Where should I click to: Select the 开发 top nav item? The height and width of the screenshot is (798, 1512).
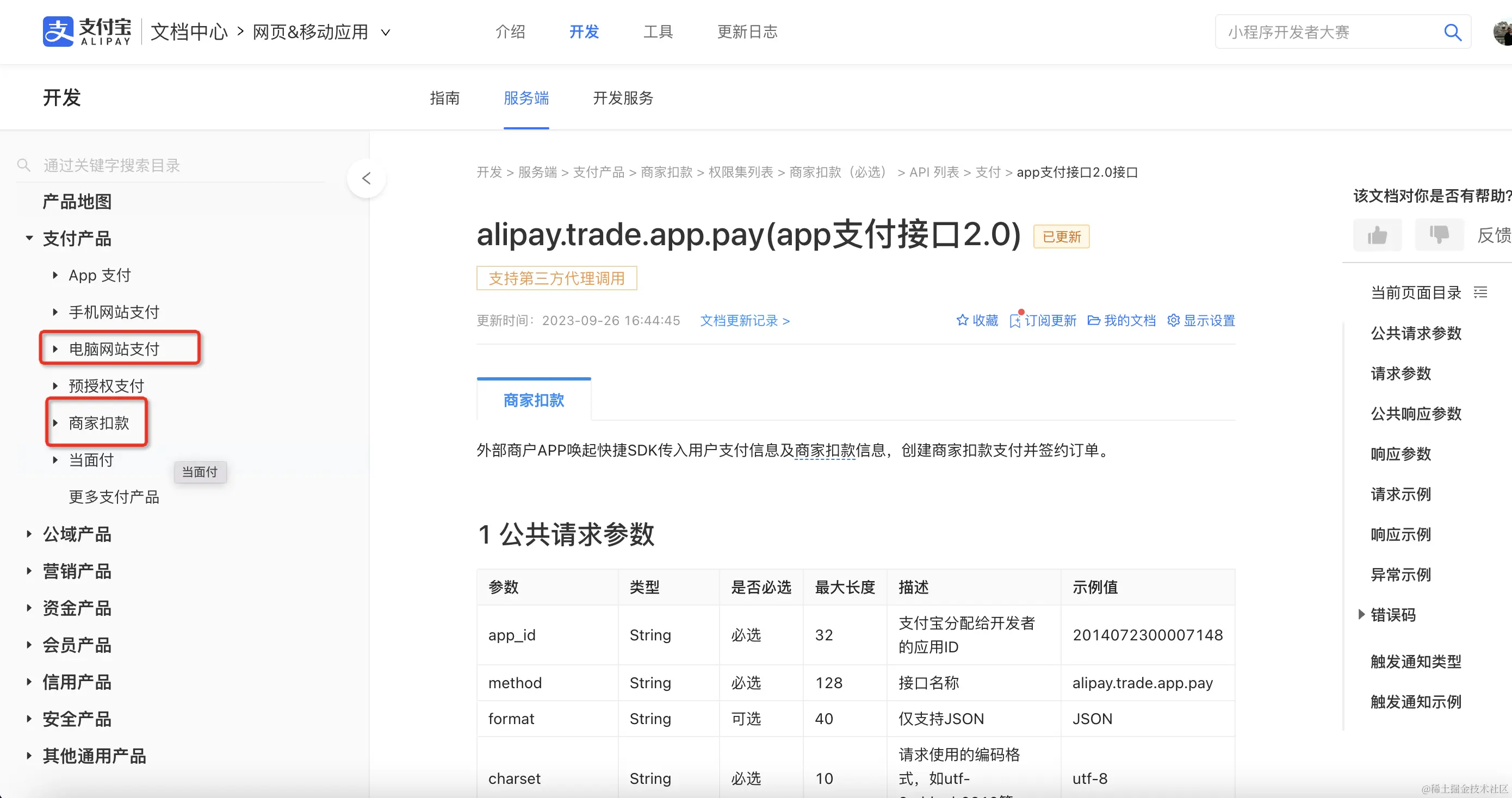(x=584, y=32)
